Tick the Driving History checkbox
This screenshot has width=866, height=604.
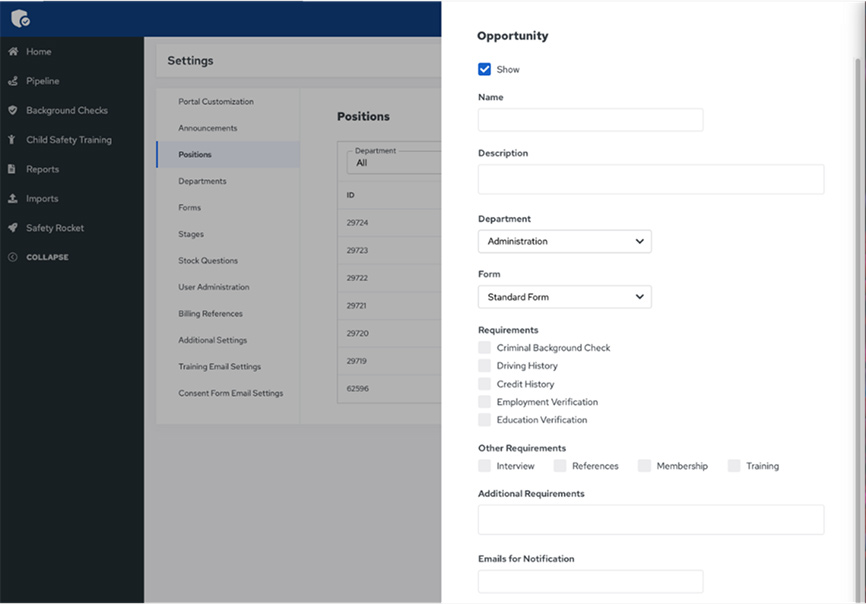[x=485, y=366]
